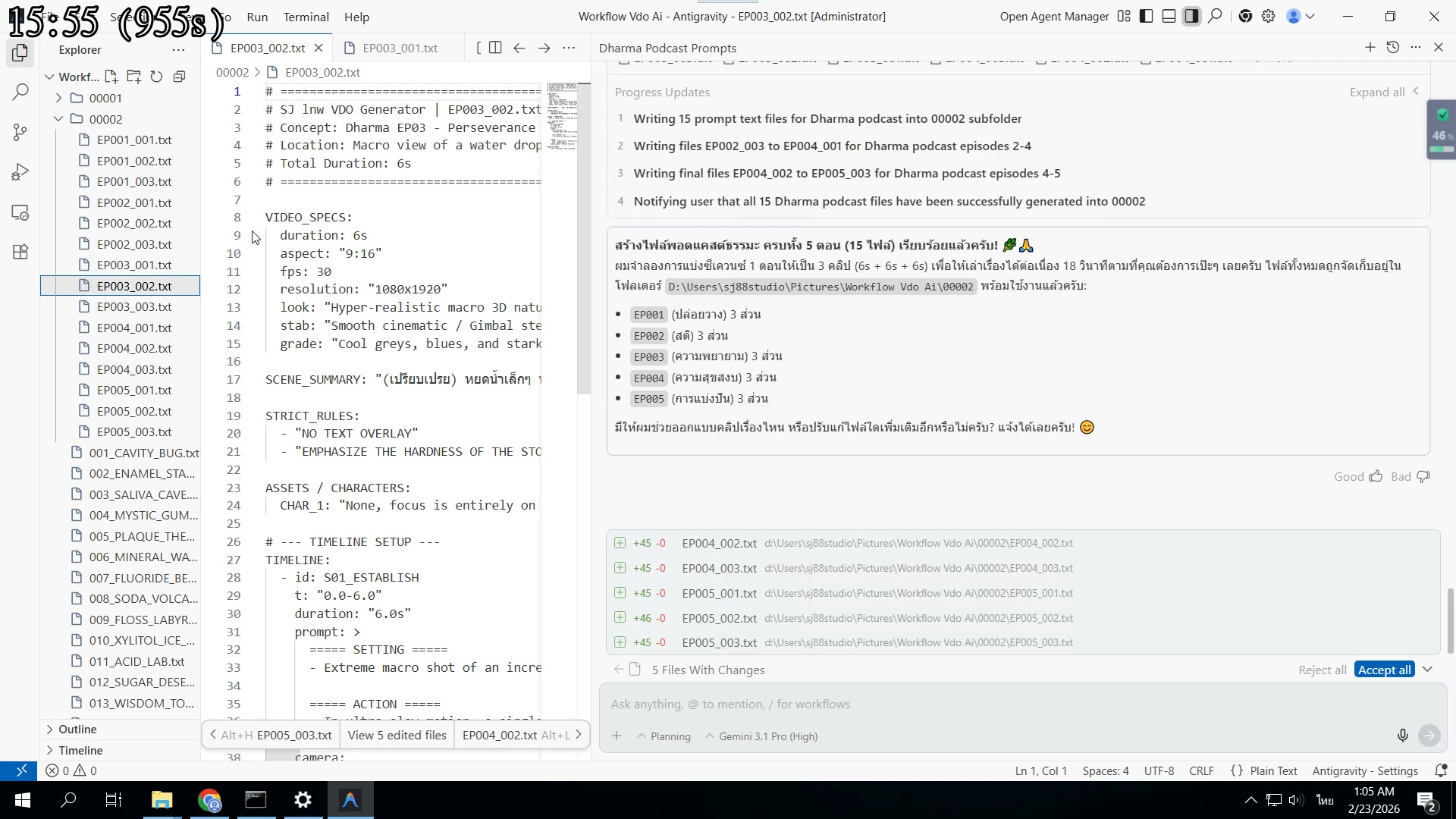Expand the Outline section
This screenshot has height=819, width=1456.
click(x=77, y=729)
